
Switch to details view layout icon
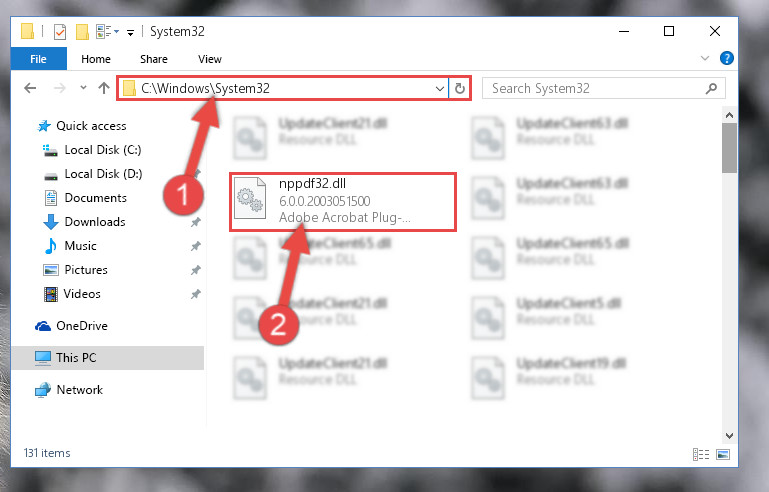701,454
